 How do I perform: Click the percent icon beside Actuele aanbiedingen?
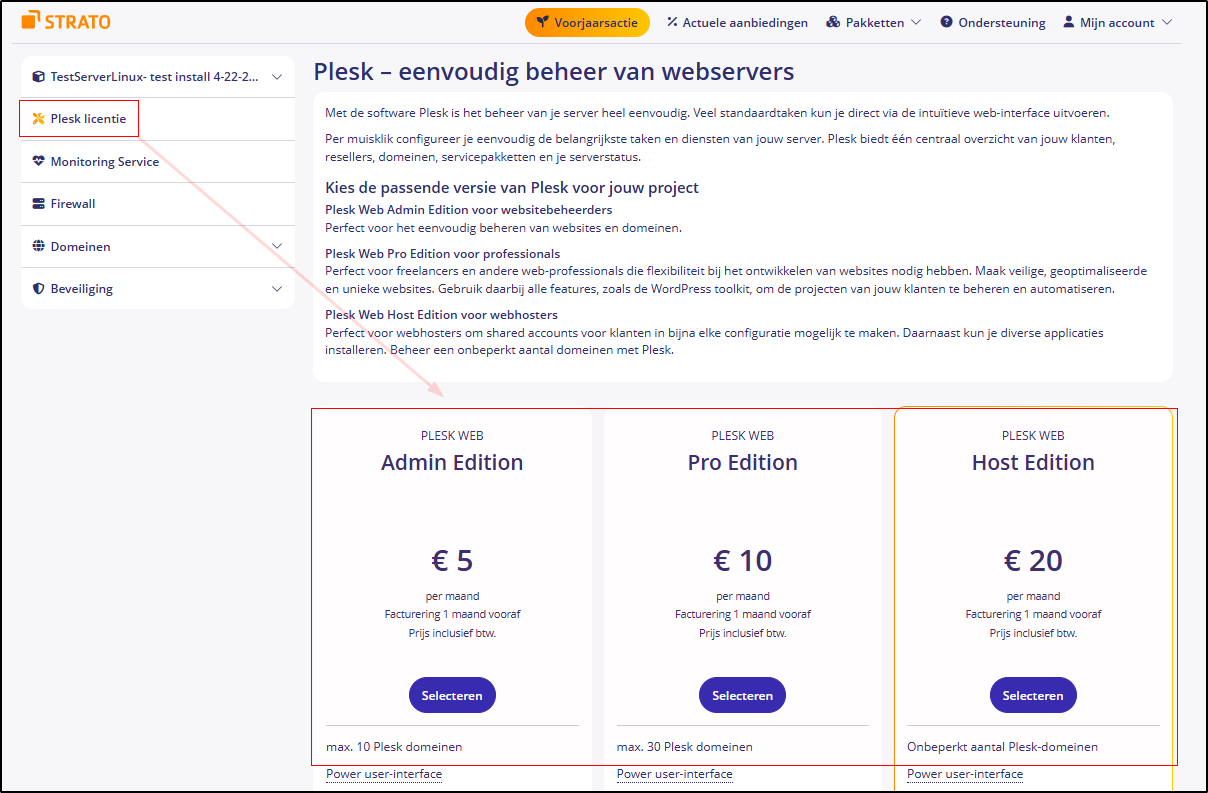673,22
